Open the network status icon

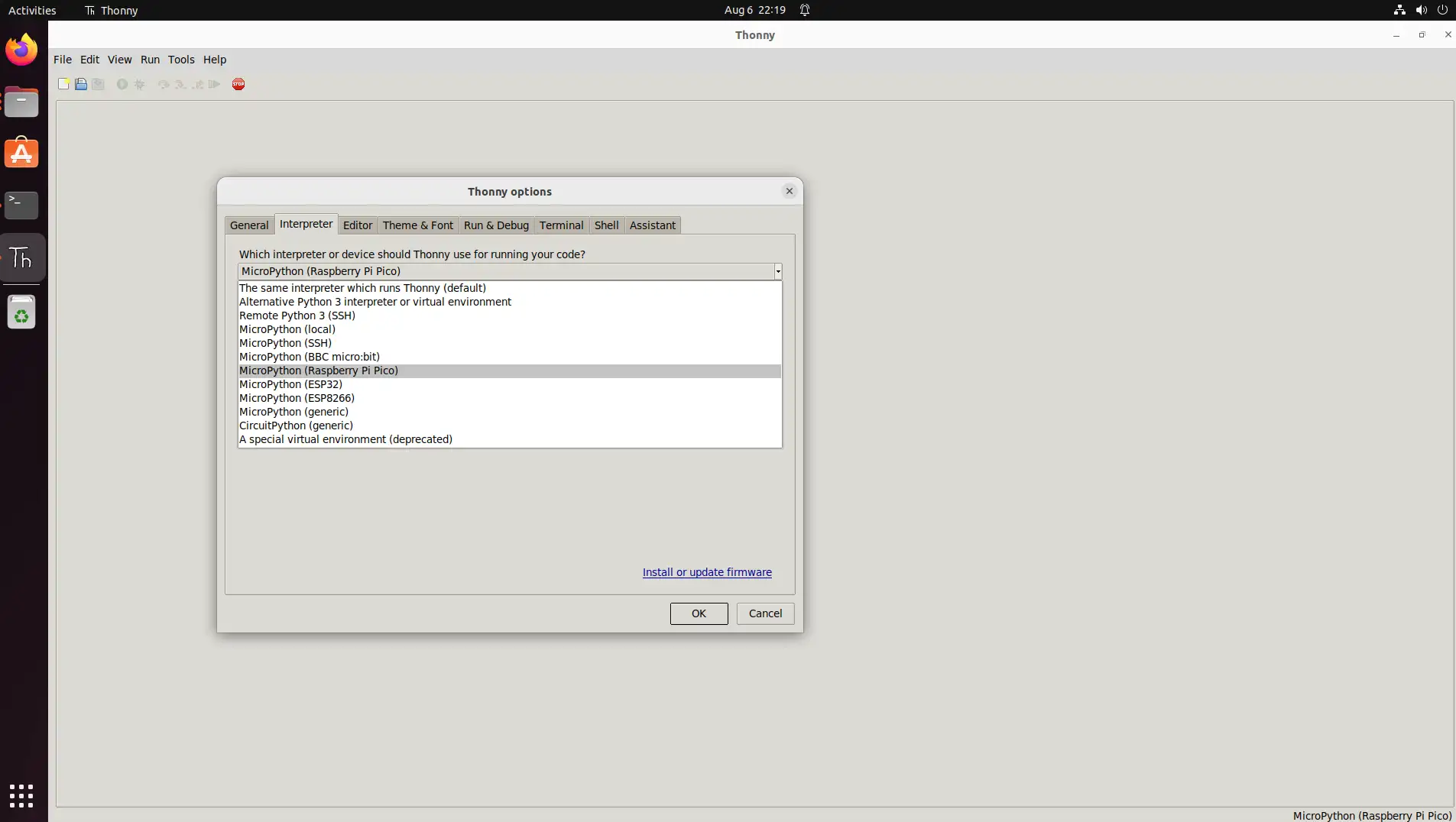tap(1399, 10)
